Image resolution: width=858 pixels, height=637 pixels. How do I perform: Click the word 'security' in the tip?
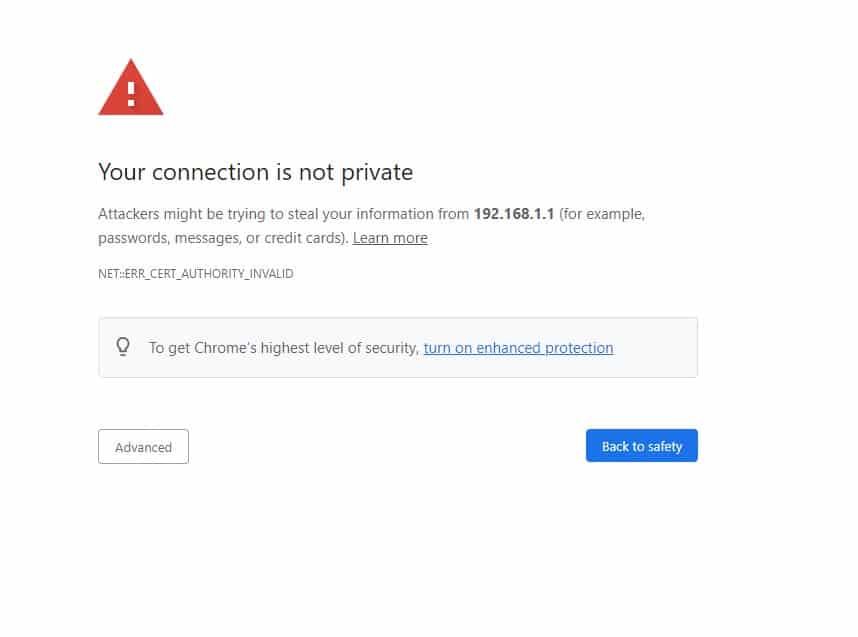[x=389, y=348]
